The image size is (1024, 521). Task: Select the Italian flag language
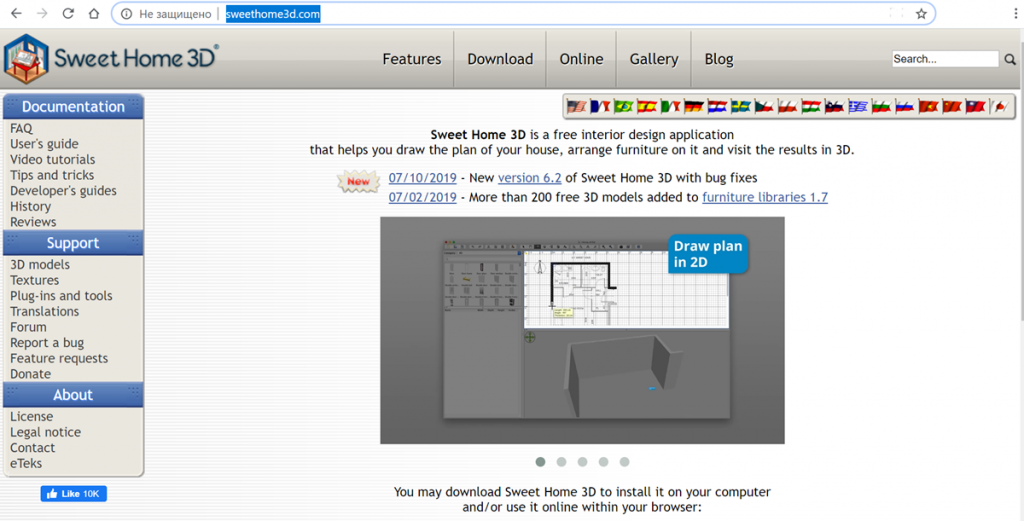(x=671, y=106)
